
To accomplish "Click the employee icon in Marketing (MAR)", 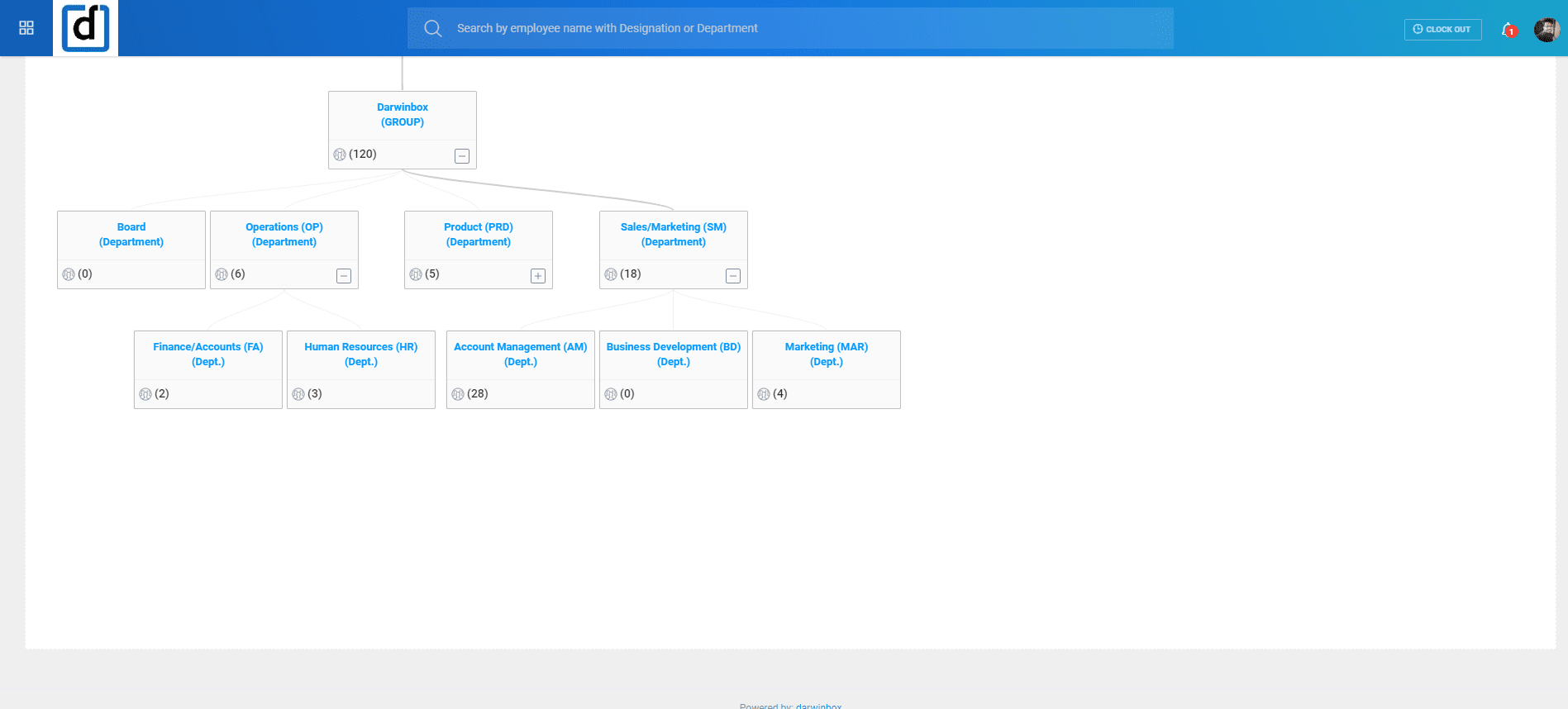I will point(764,394).
